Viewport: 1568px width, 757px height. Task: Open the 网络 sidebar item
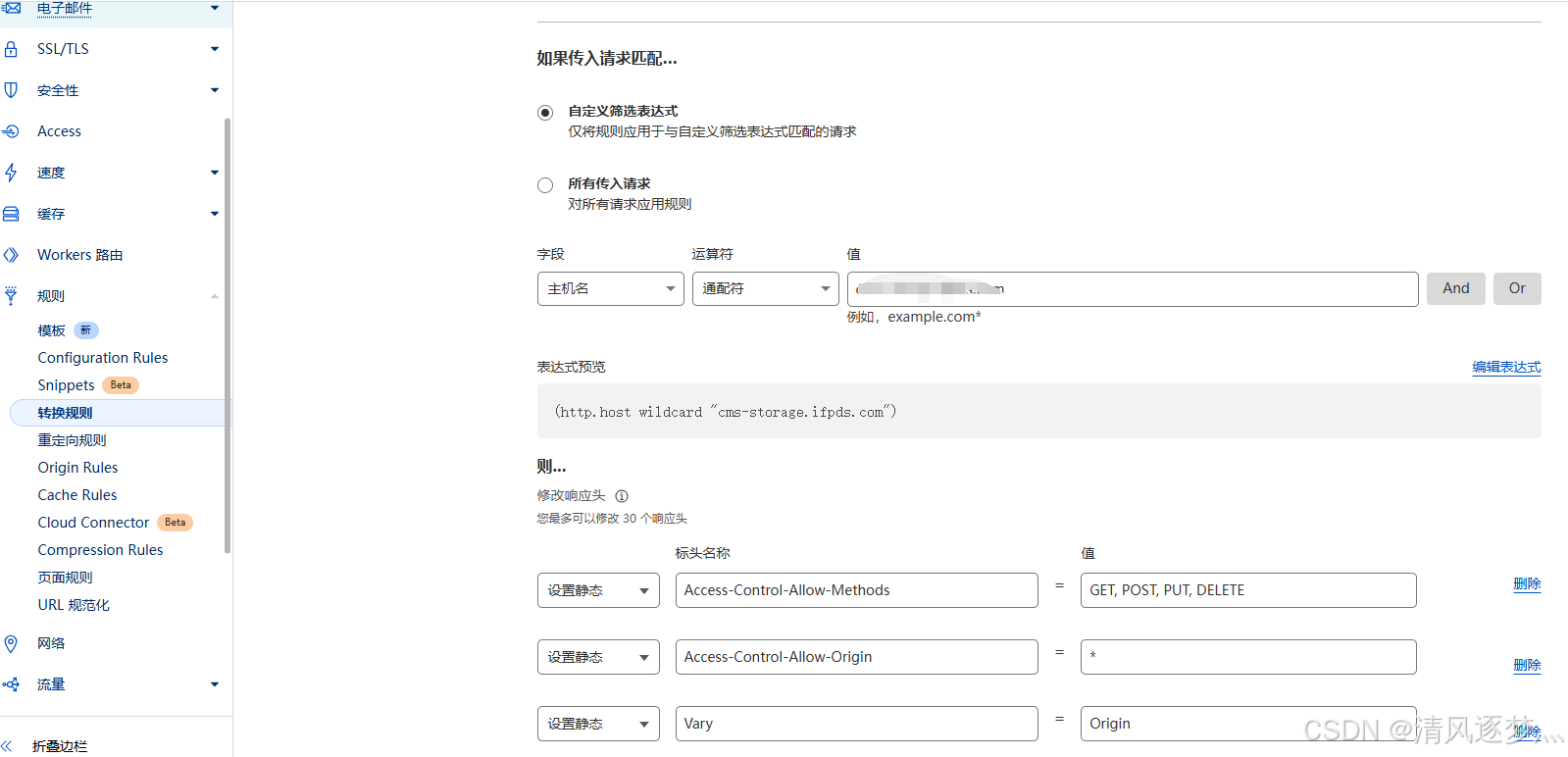tap(51, 643)
